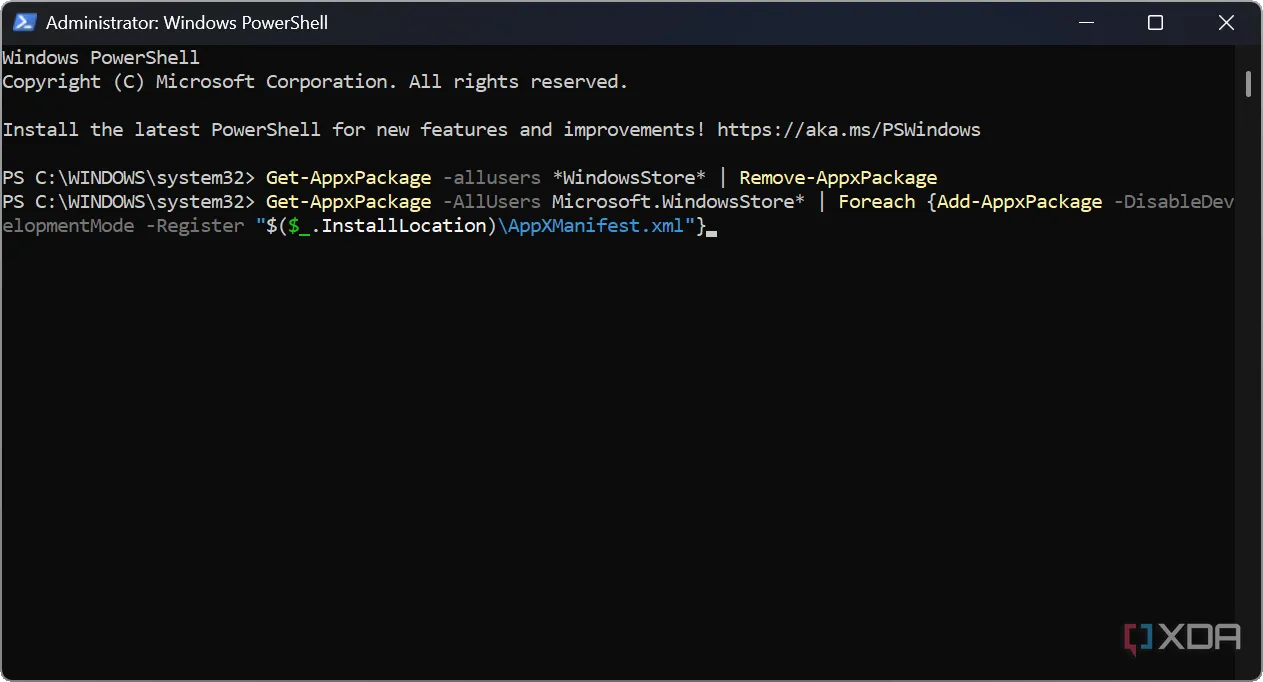This screenshot has height=682, width=1263.
Task: Click the '$_.InstallLocation' variable text
Action: tap(387, 226)
